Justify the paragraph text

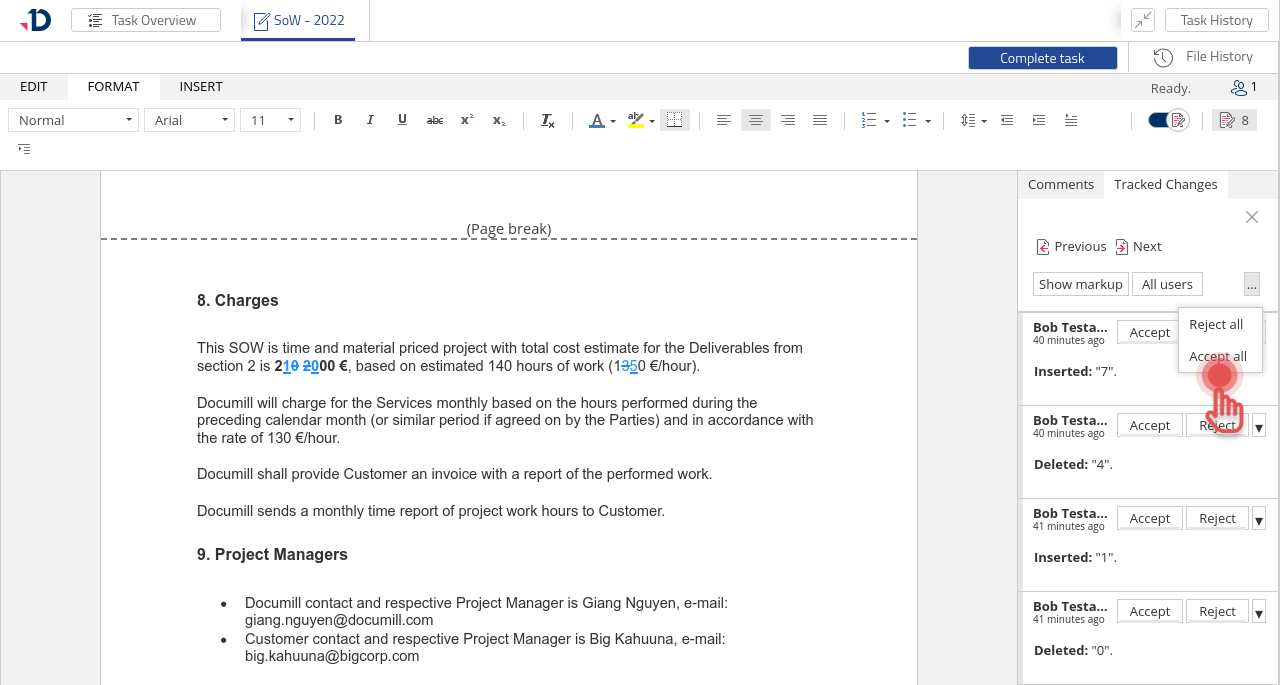[820, 120]
